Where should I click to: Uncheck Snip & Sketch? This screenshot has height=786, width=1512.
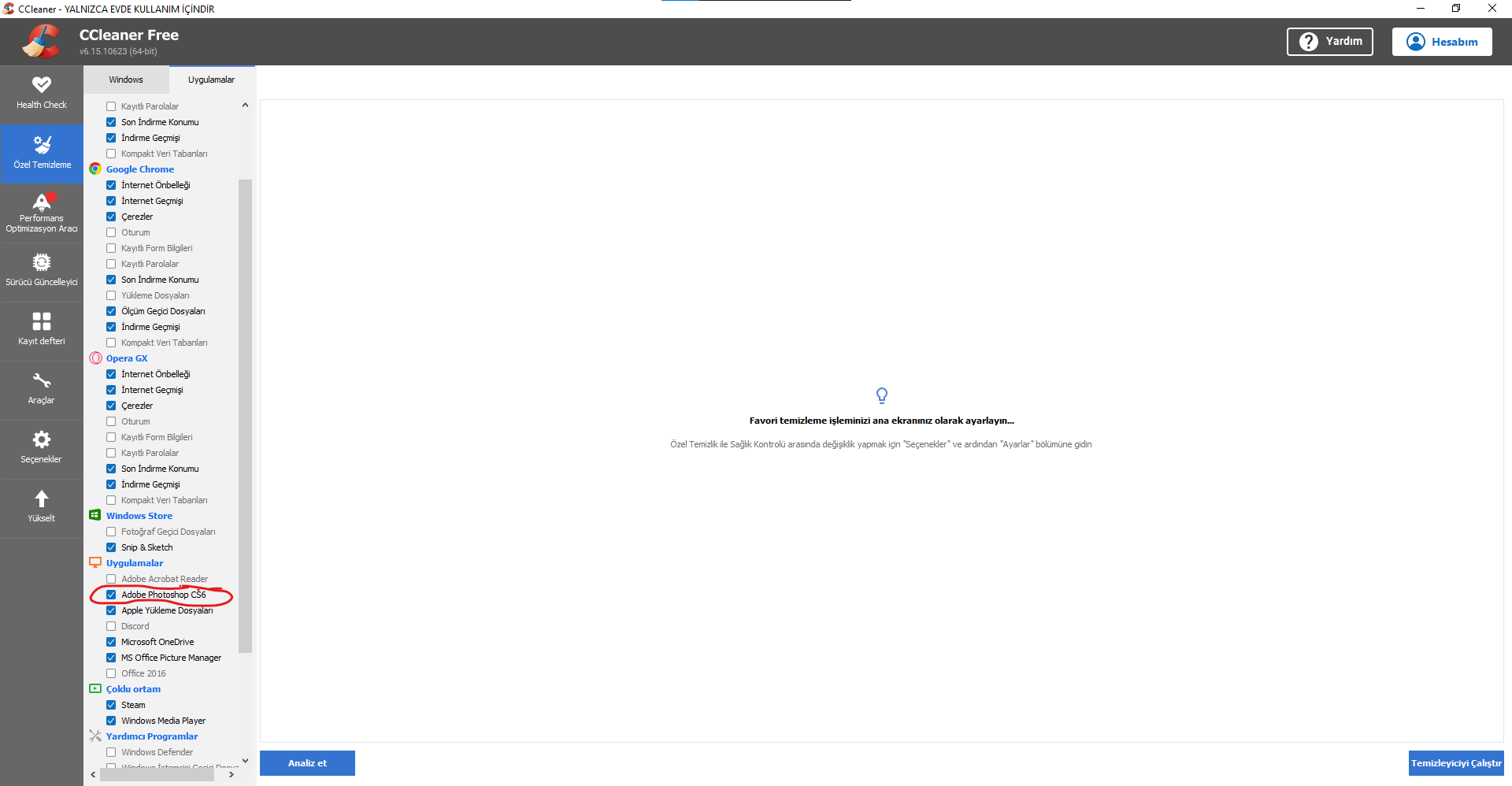click(x=111, y=547)
